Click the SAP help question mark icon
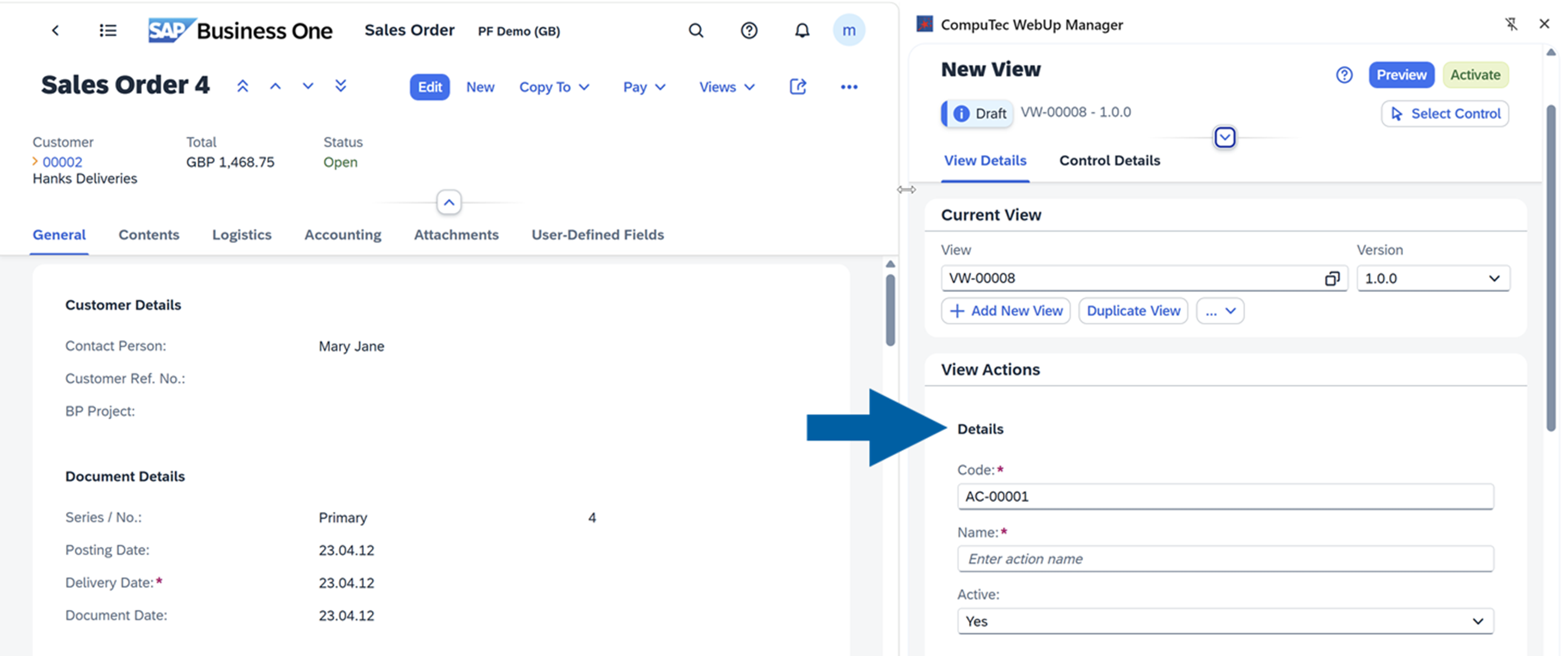 [749, 30]
